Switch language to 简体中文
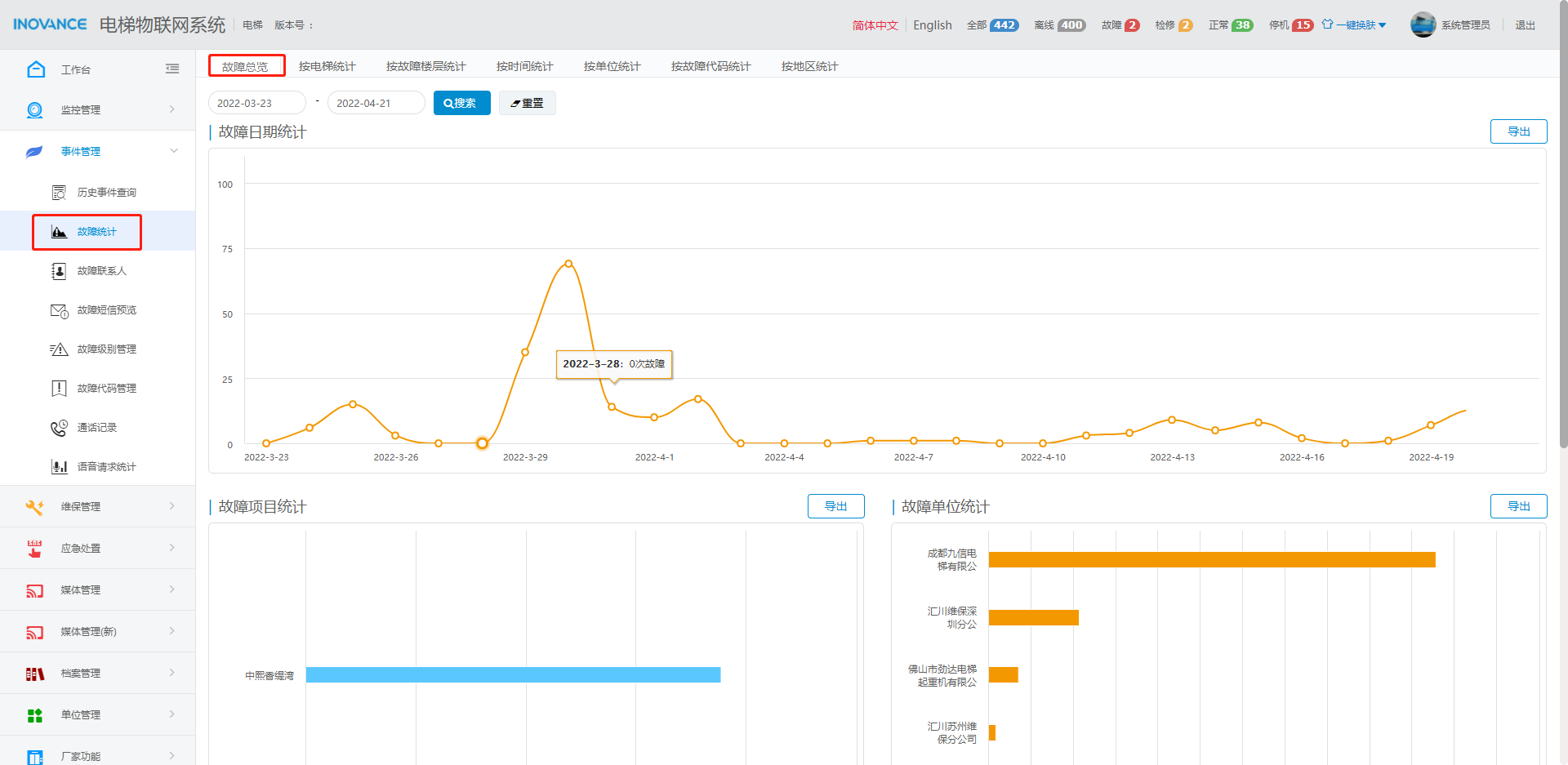This screenshot has height=765, width=1568. click(x=875, y=25)
